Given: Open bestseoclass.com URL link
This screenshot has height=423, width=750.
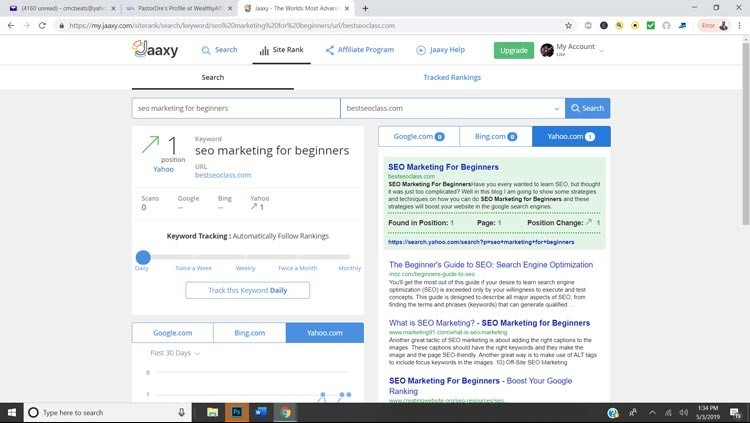Looking at the screenshot, I should click(x=223, y=175).
